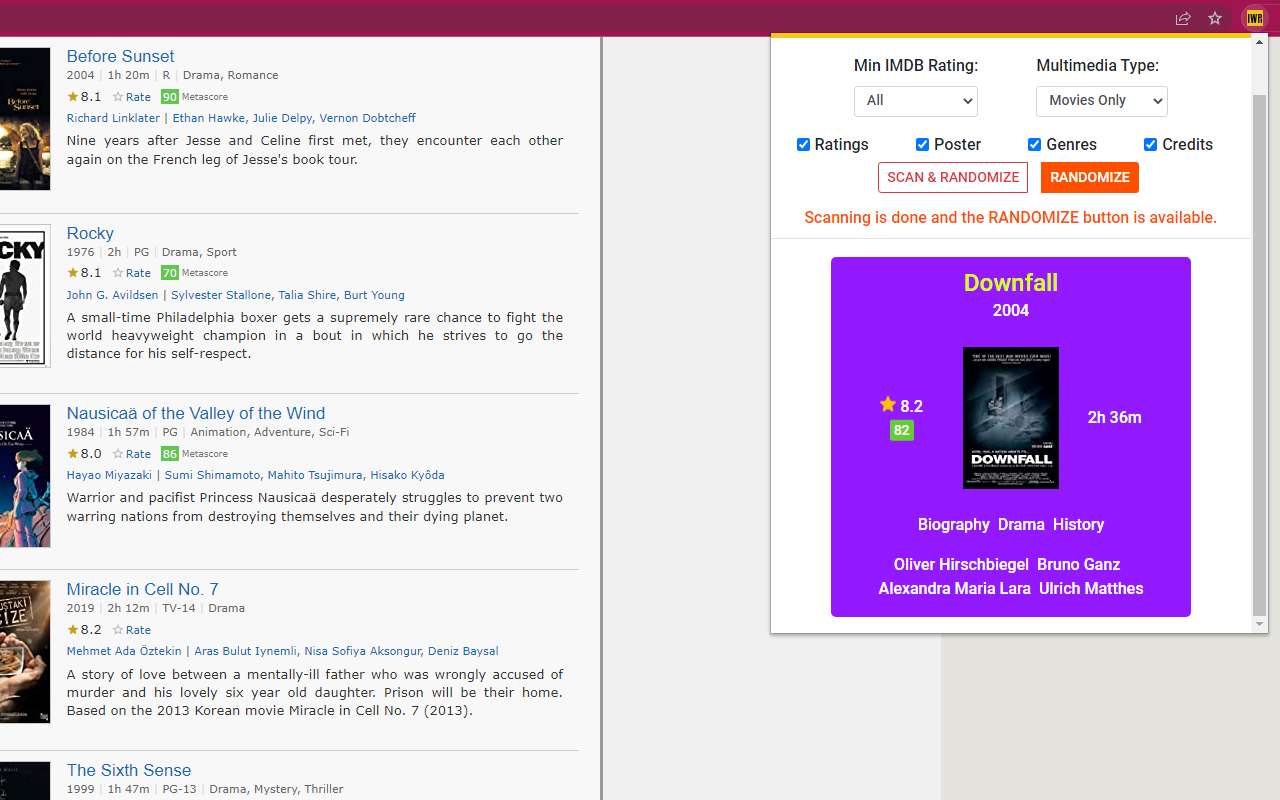Screen dimensions: 1280x800
Task: Uncheck the Credits checkbox
Action: (1150, 145)
